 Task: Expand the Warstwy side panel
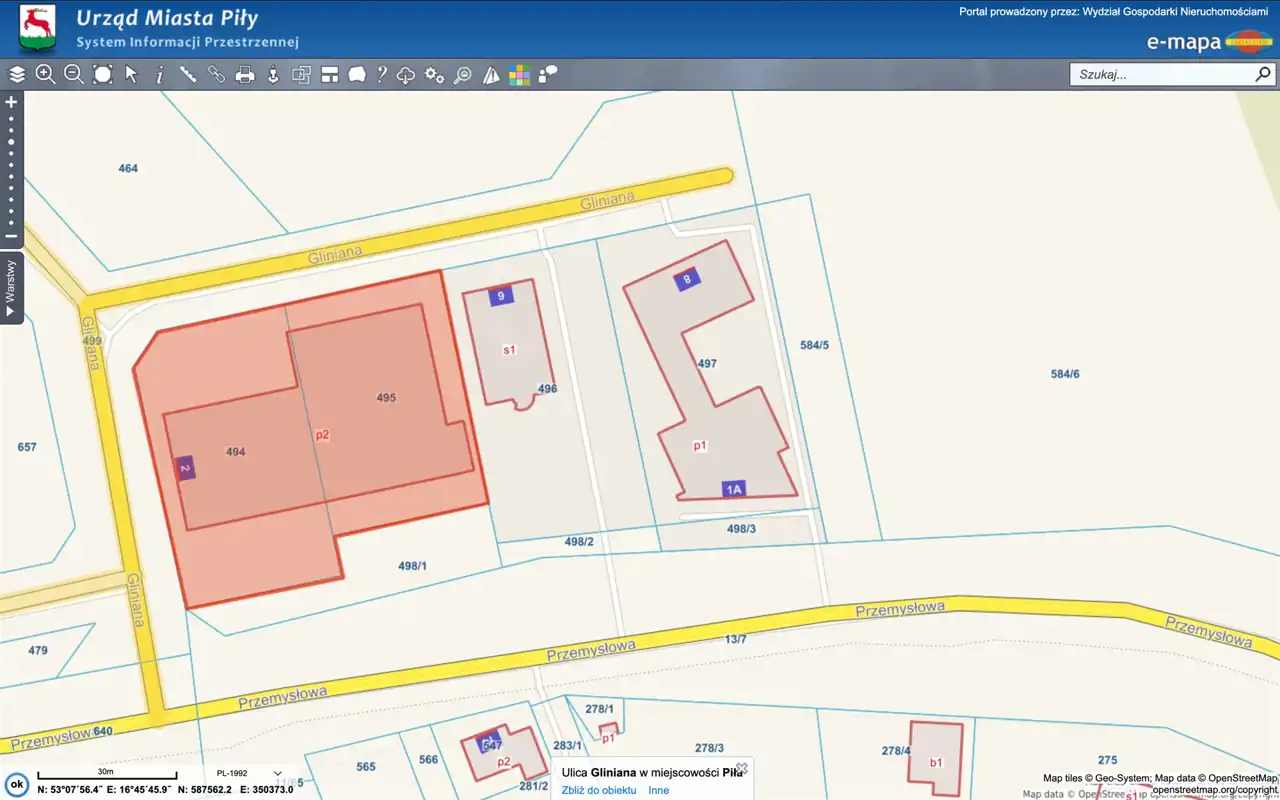point(11,288)
